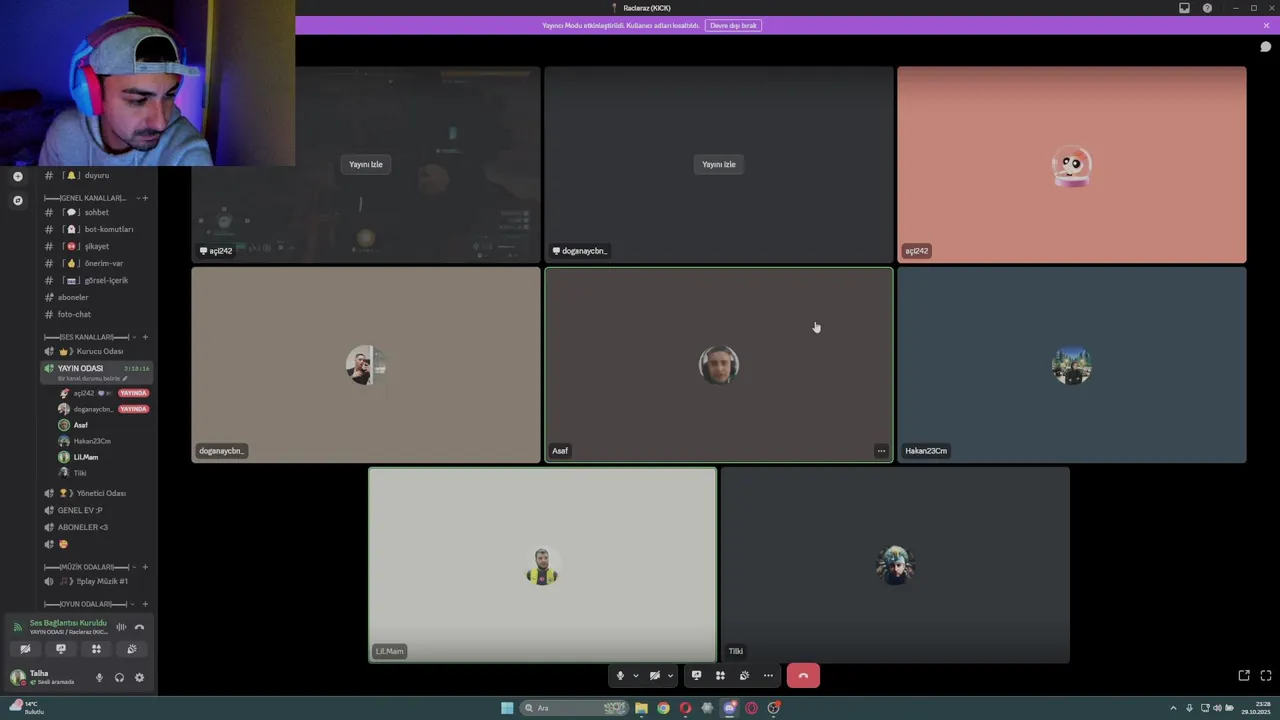Open more options in call bar
This screenshot has height=720, width=1280.
click(768, 676)
